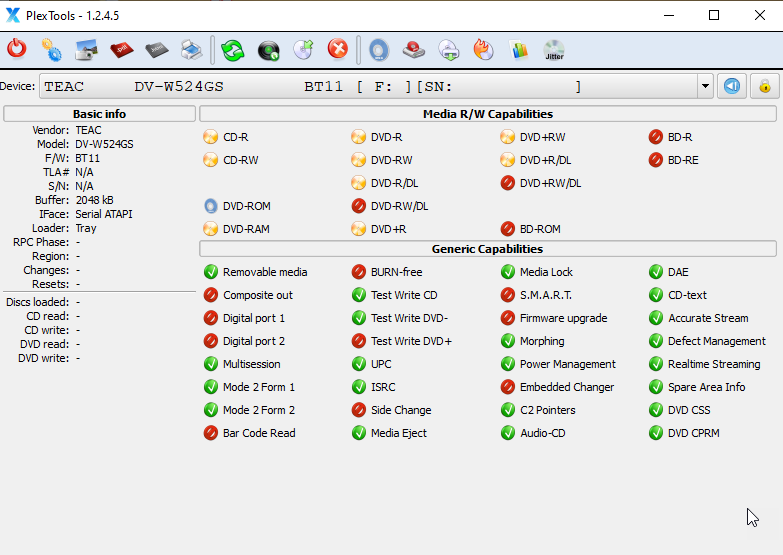Select the 'BD-ROM' media label
This screenshot has height=555, width=783.
tap(540, 229)
